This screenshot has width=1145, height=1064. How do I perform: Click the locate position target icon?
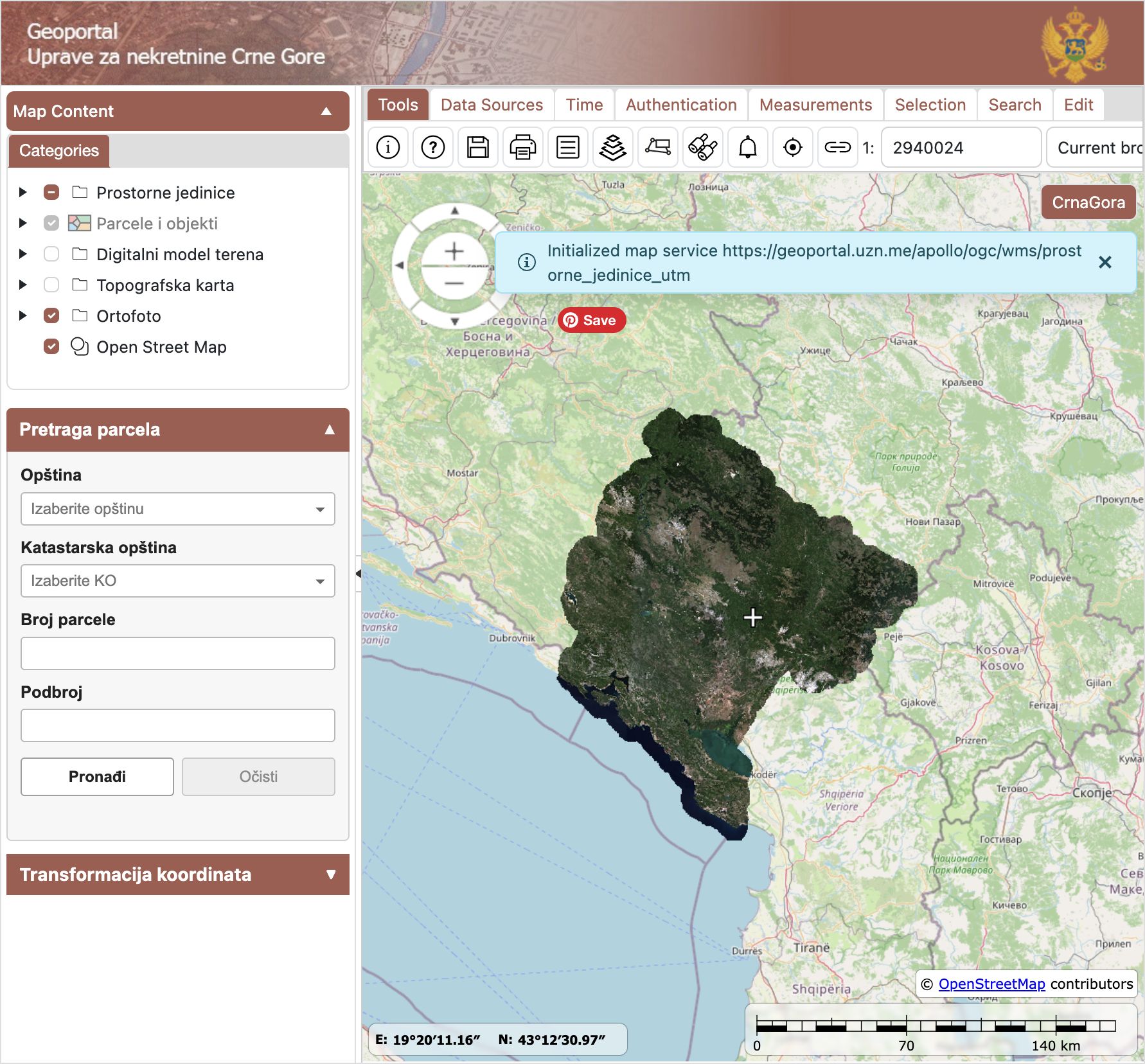[793, 148]
